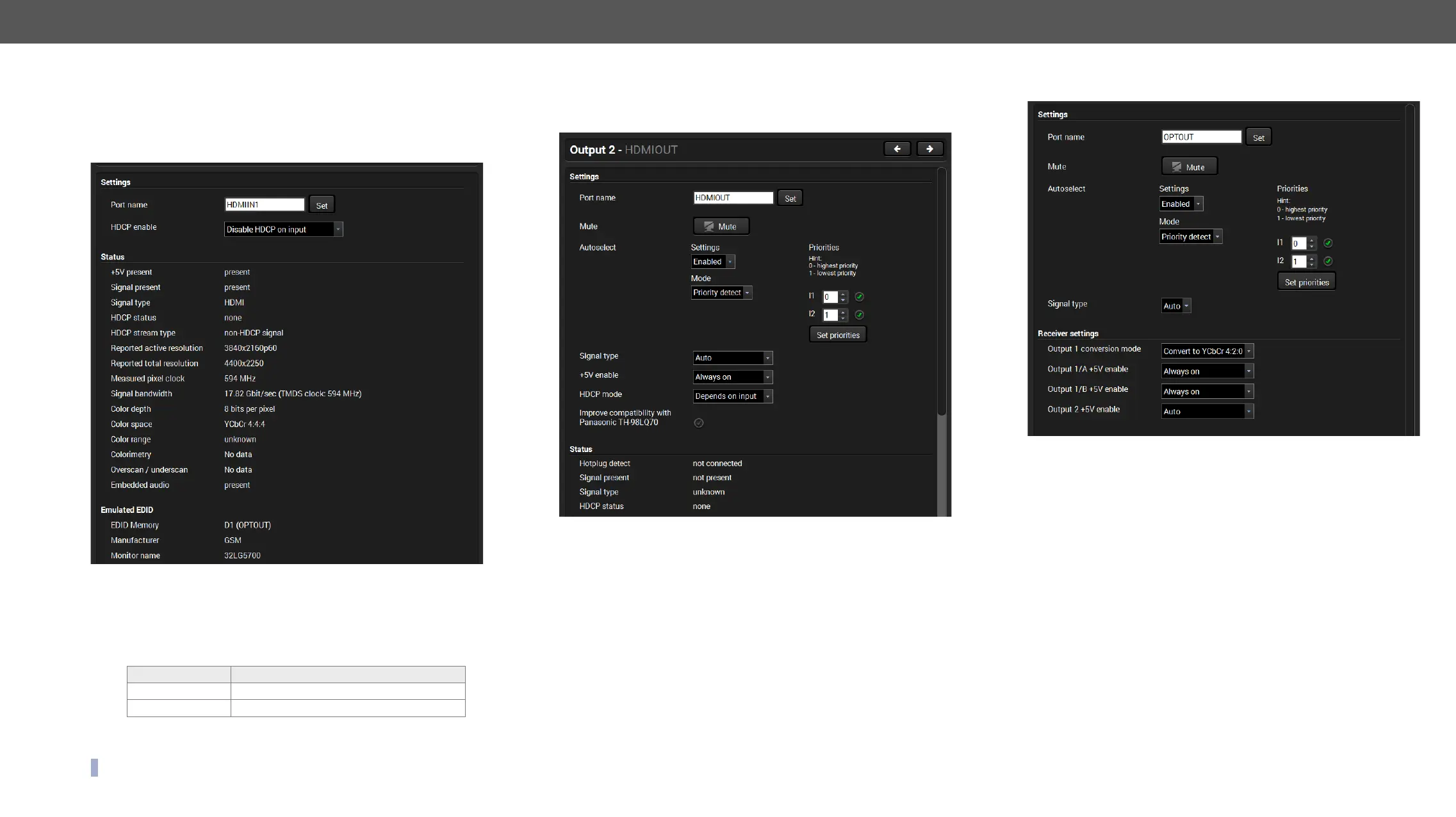This screenshot has height=817, width=1456.
Task: Select the 32LG5700 monitor name value
Action: tap(242, 556)
